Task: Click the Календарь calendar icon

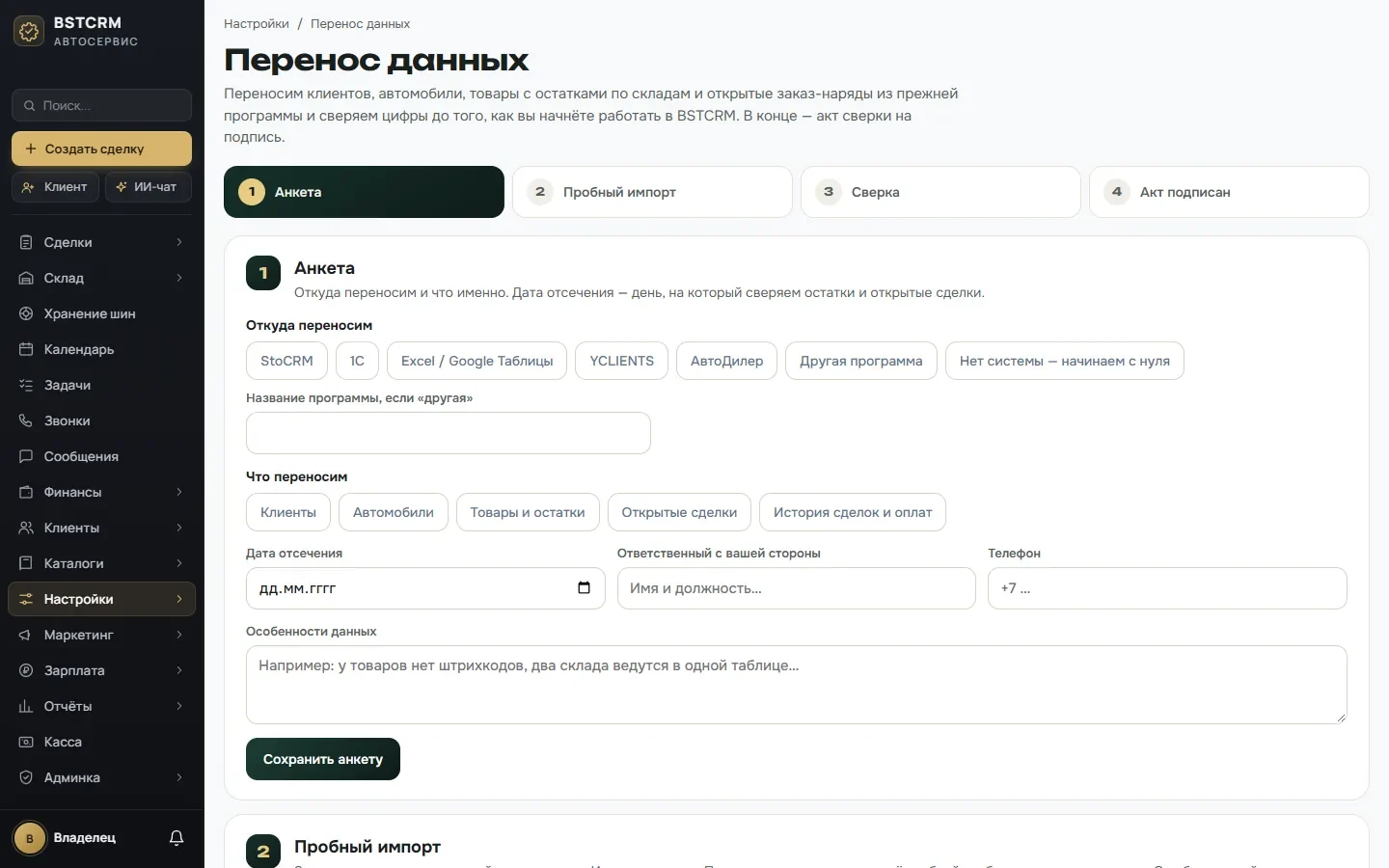Action: tap(26, 349)
